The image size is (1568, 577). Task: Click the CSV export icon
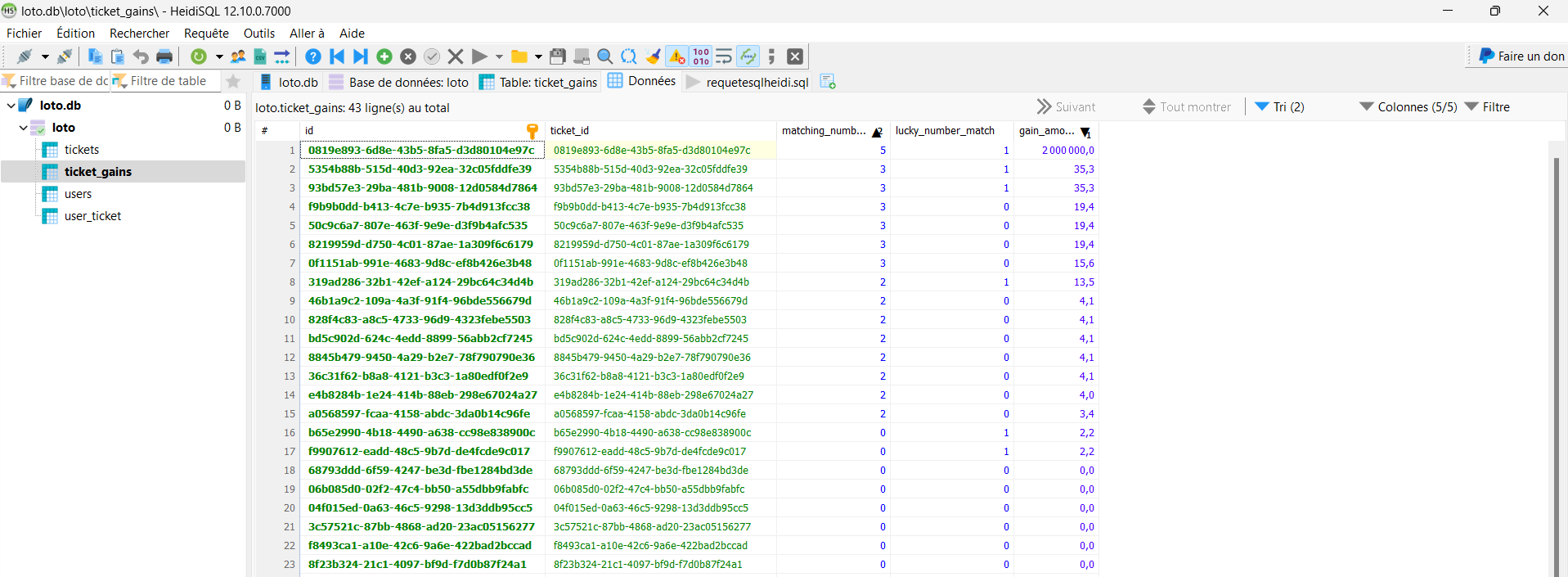[x=260, y=56]
